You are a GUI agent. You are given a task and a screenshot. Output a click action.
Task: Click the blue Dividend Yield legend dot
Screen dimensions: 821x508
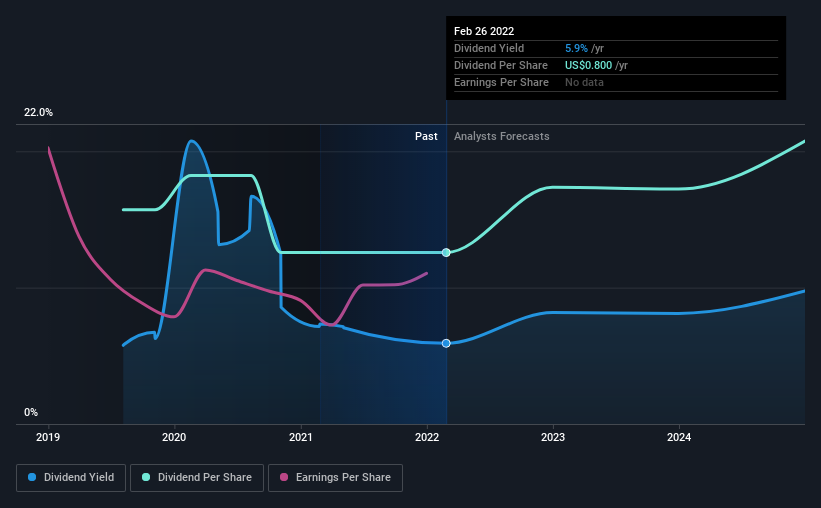[x=32, y=477]
